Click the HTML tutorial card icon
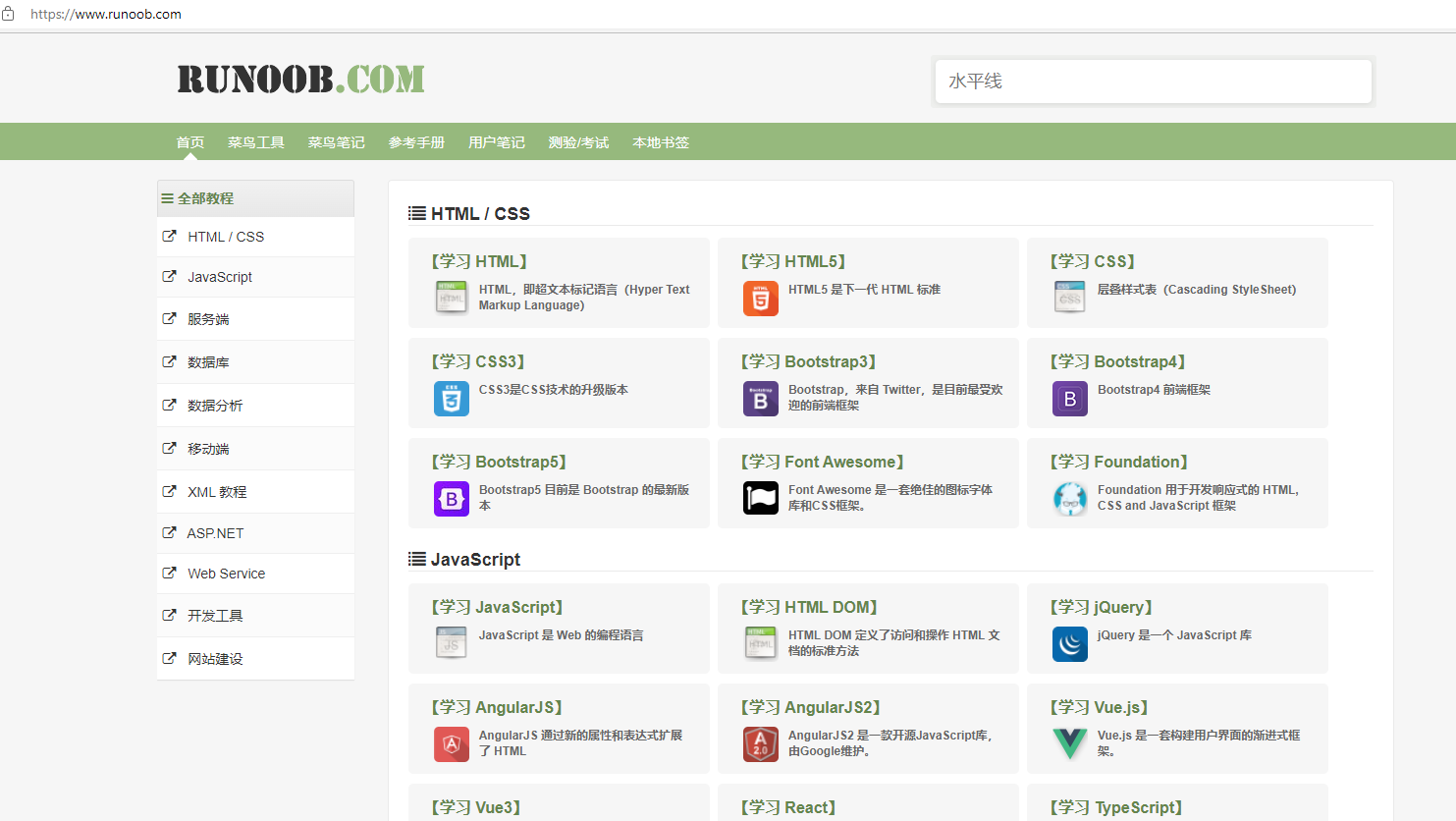Viewport: 1456px width, 821px height. 452,298
